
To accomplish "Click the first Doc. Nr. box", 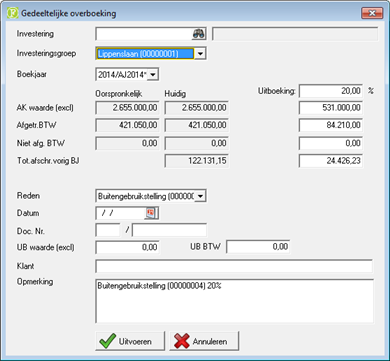I will [108, 230].
